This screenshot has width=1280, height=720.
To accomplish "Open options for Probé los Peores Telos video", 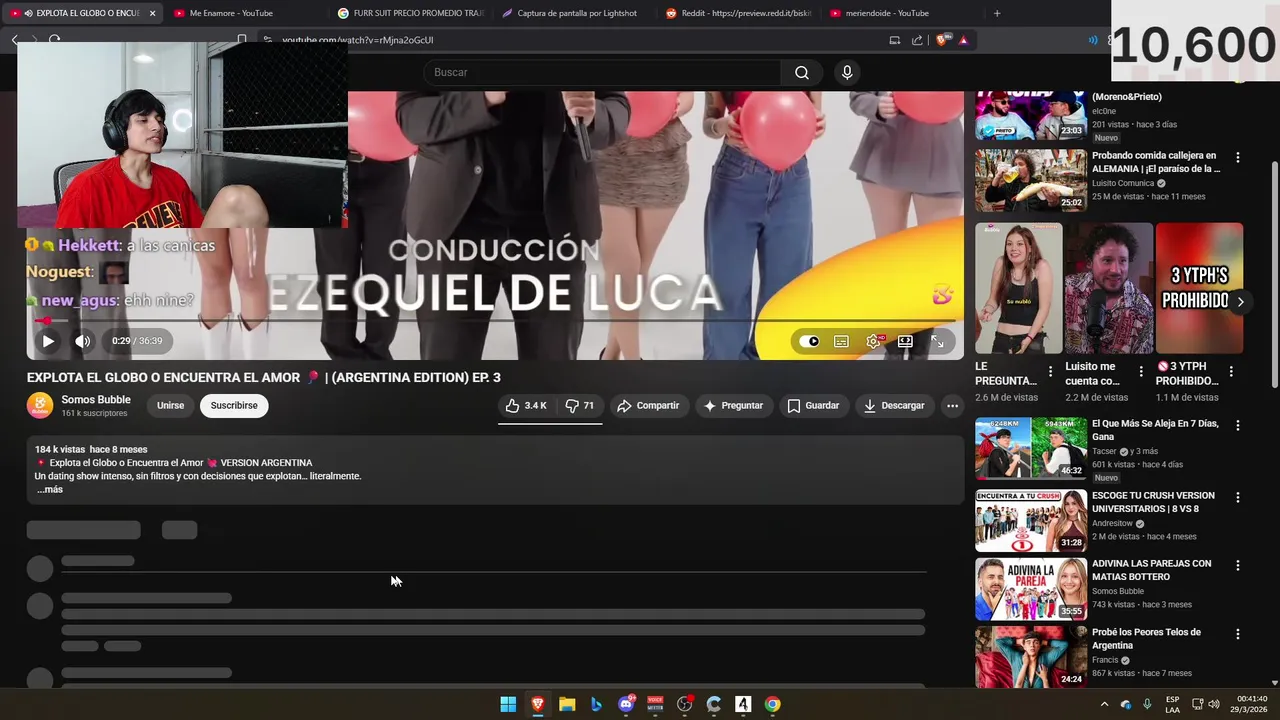I will pos(1238,634).
